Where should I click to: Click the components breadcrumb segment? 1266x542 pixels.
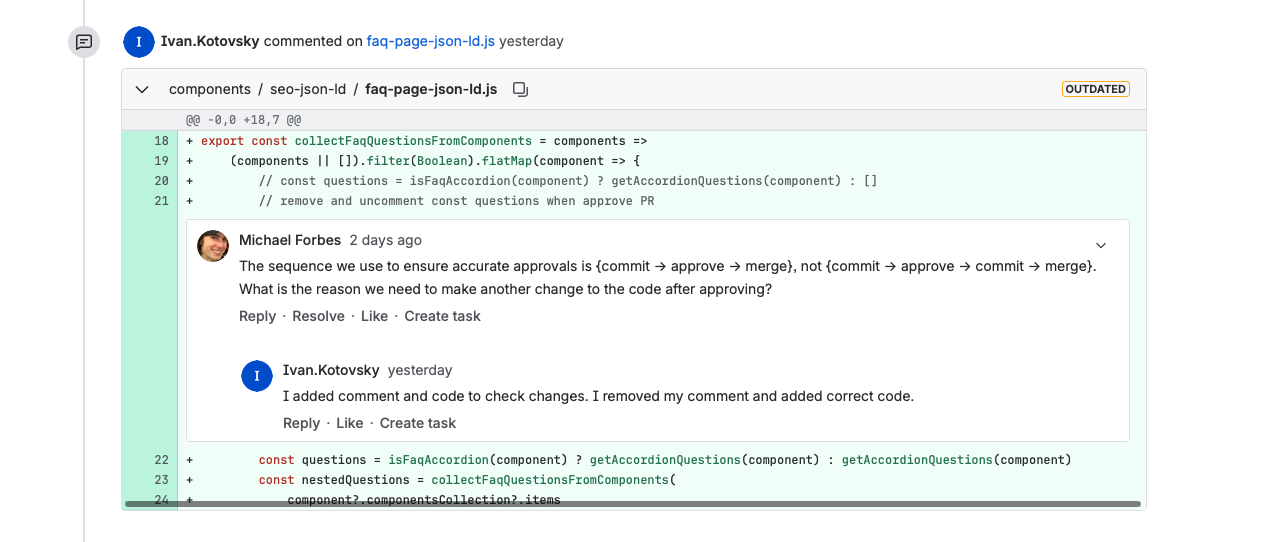[x=210, y=89]
